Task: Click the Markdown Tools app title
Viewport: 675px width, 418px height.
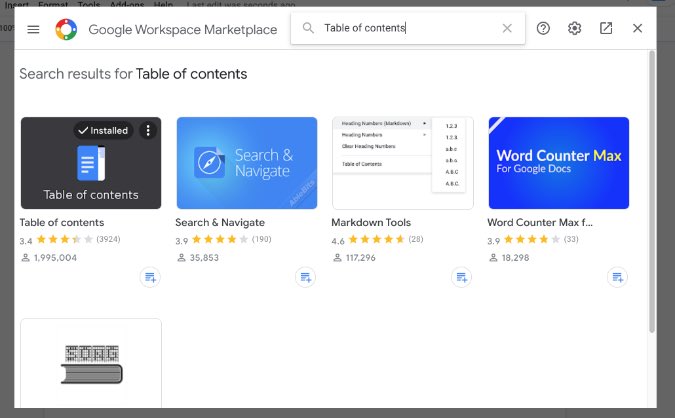Action: click(371, 223)
